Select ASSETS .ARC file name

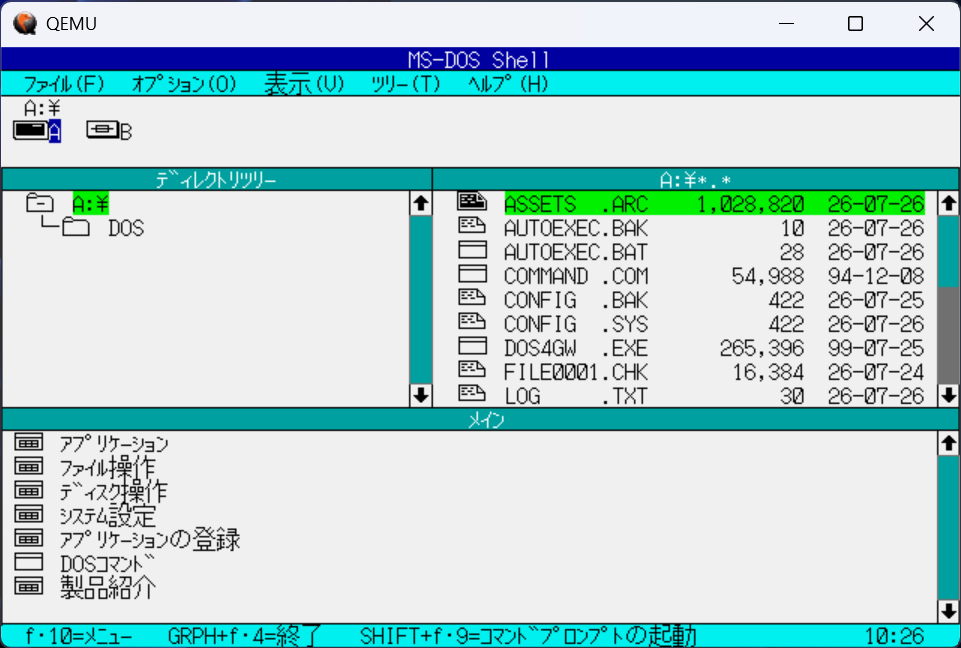pos(576,204)
